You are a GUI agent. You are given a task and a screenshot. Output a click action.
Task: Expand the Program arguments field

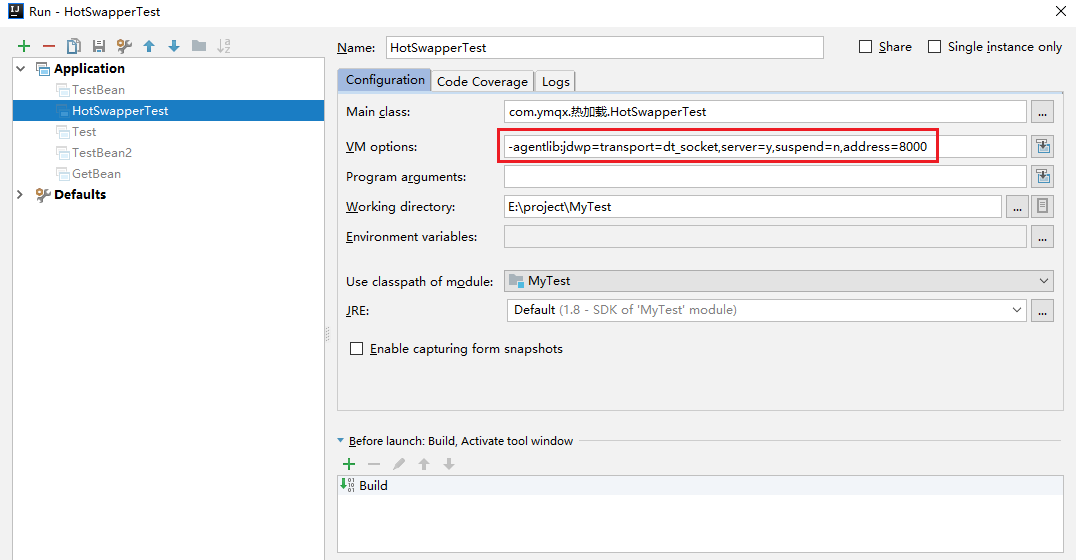click(1042, 176)
